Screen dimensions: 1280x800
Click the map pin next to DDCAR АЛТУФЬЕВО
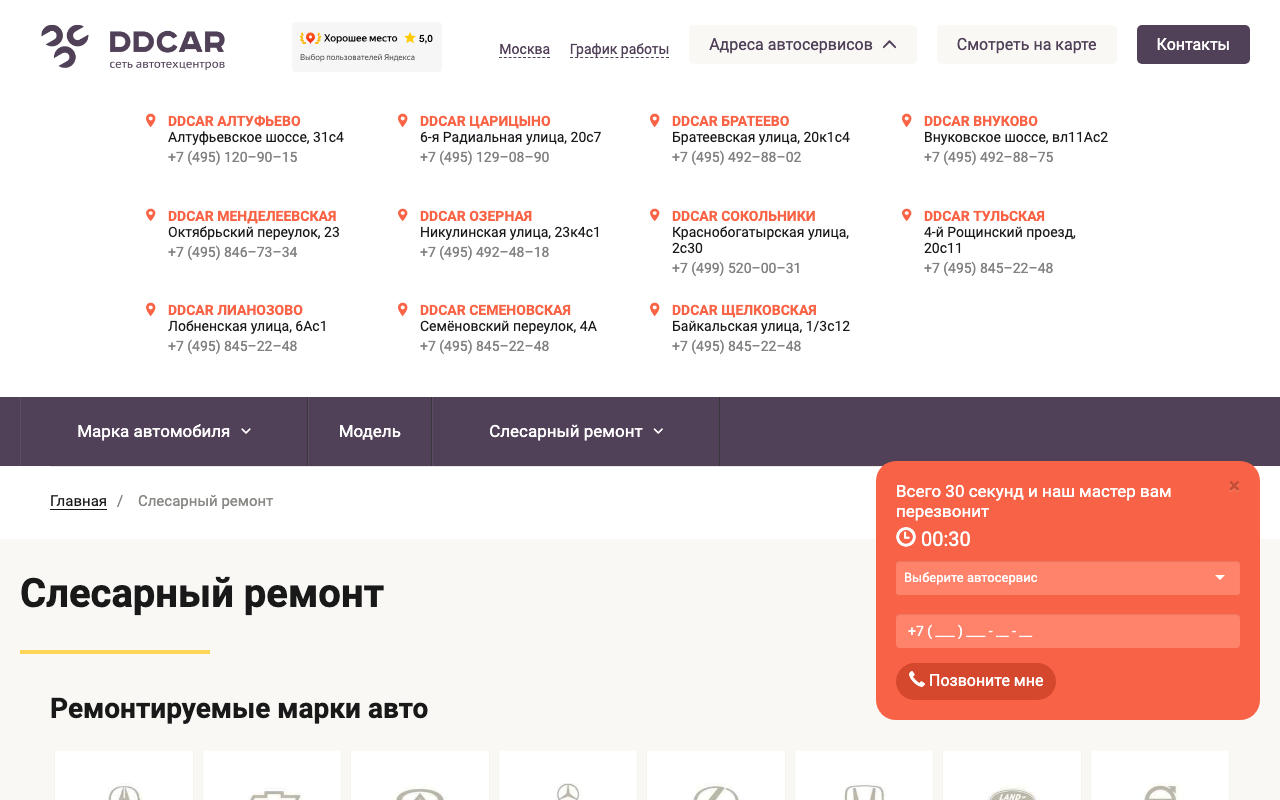tap(151, 121)
